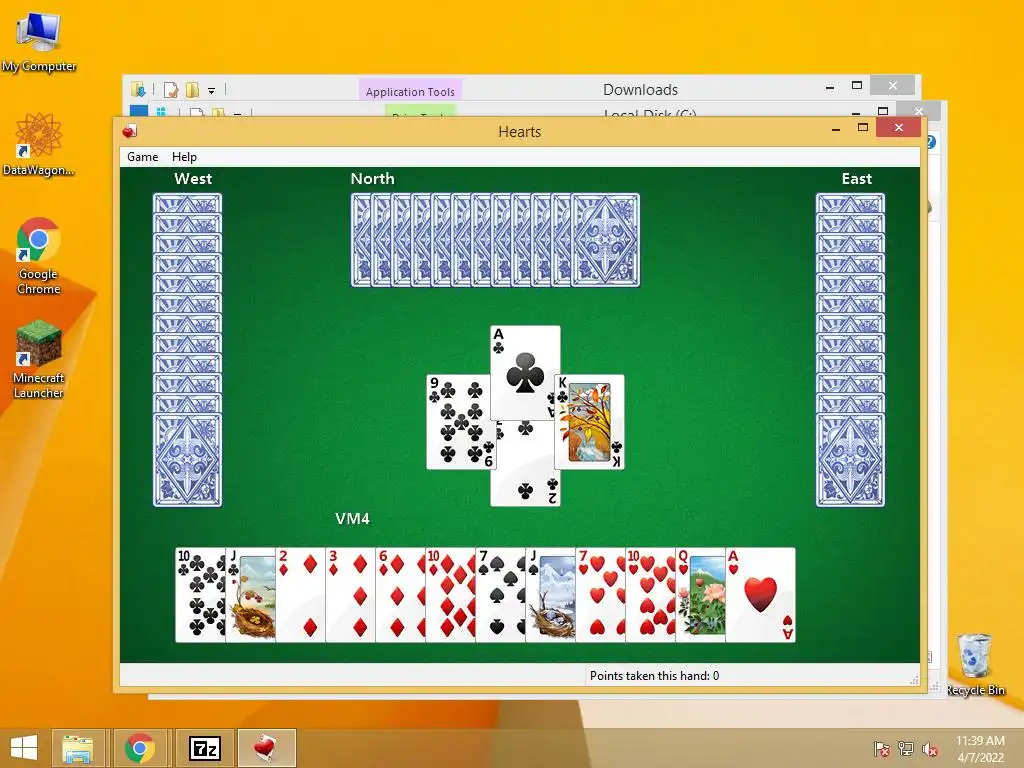Select the Jack of spades card
Screen dimensions: 1024x768
(551, 595)
